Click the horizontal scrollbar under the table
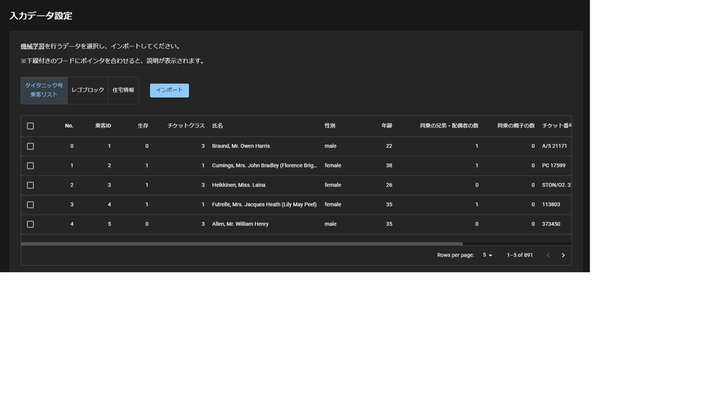Image resolution: width=720 pixels, height=405 pixels. pyautogui.click(x=240, y=243)
